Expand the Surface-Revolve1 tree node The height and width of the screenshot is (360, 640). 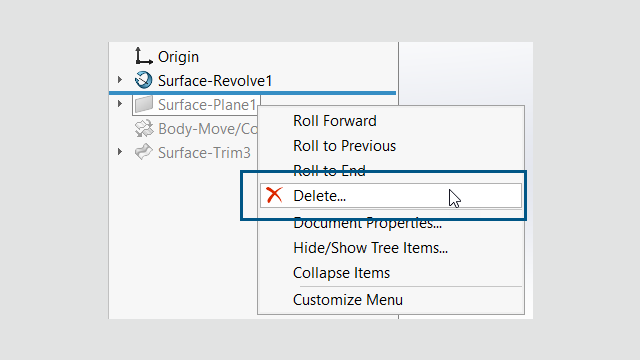click(120, 80)
